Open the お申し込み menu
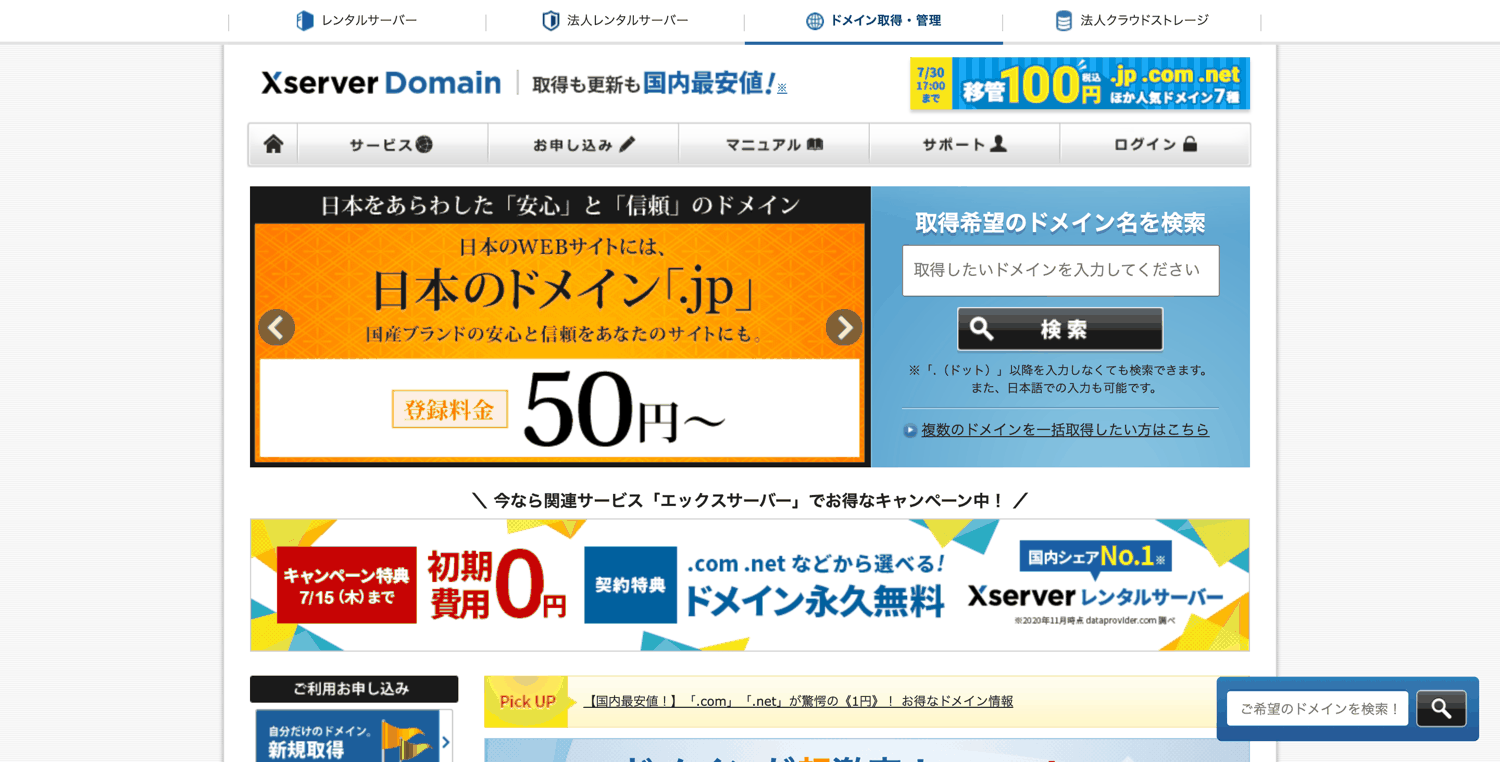The width and height of the screenshot is (1500, 762). coord(583,145)
